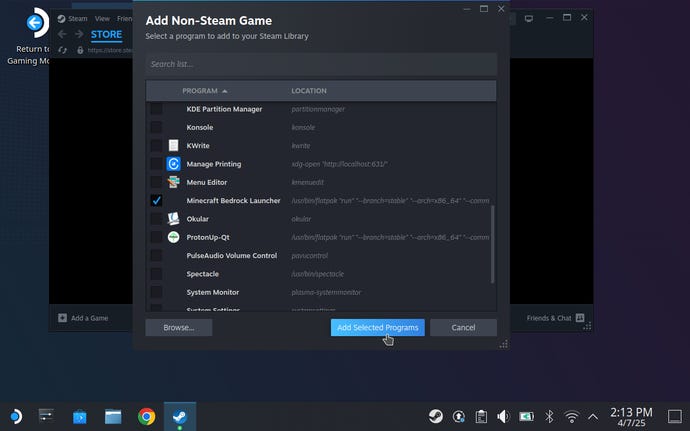Click the battery status tray icon
The width and height of the screenshot is (690, 431).
[x=526, y=416]
